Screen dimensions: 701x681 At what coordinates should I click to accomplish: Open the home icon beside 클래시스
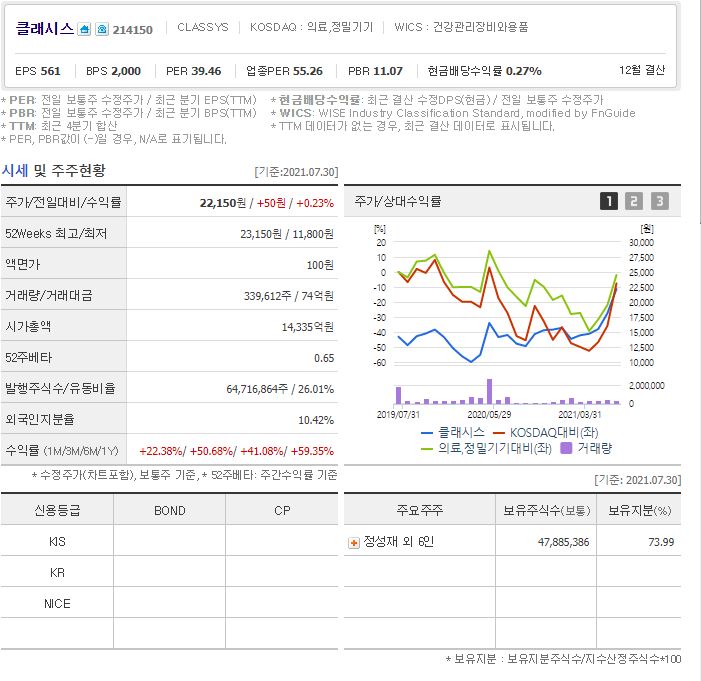[x=84, y=30]
